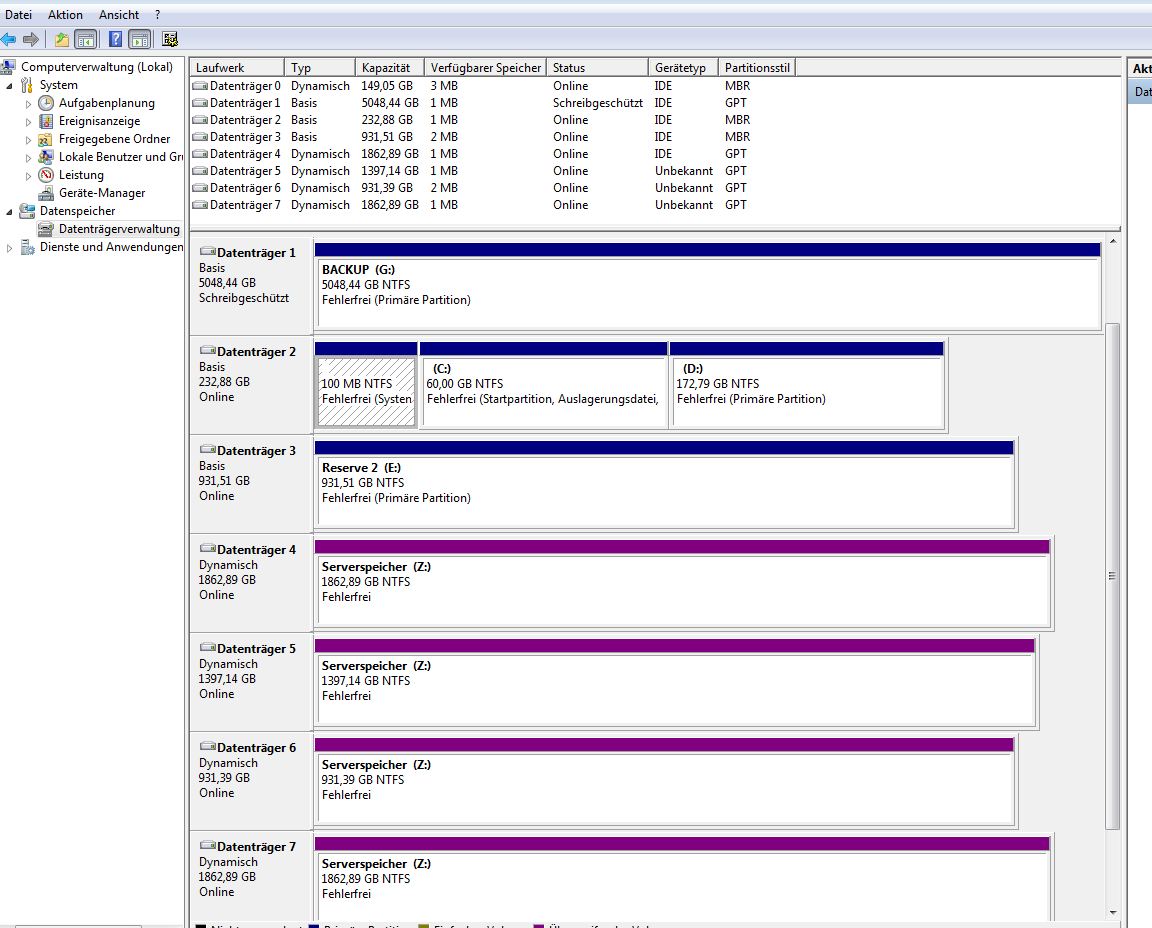Open the Ansicht menu
Screen dimensions: 1152x928
[x=119, y=15]
